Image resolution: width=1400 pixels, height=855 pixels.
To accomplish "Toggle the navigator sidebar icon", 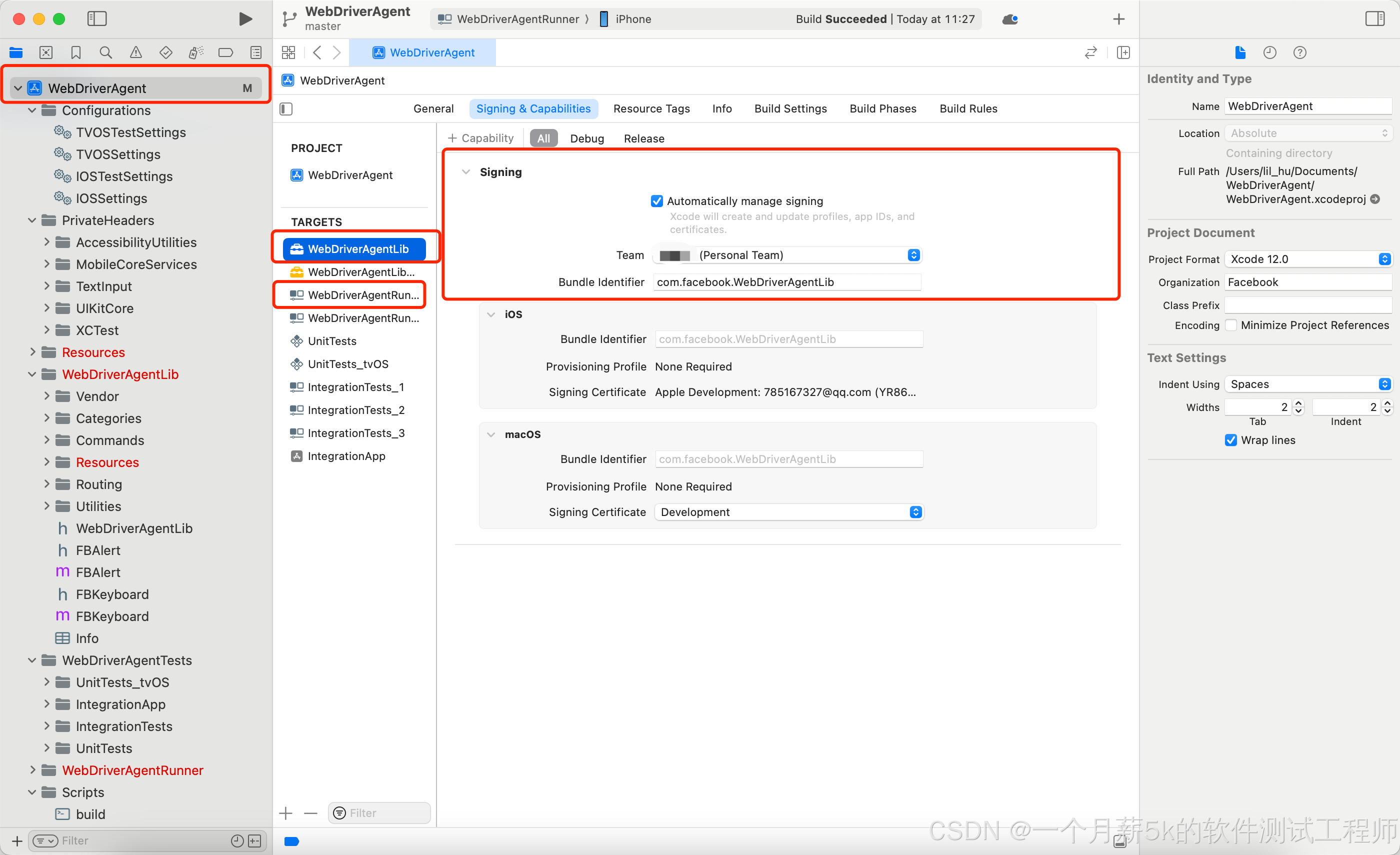I will tap(97, 18).
